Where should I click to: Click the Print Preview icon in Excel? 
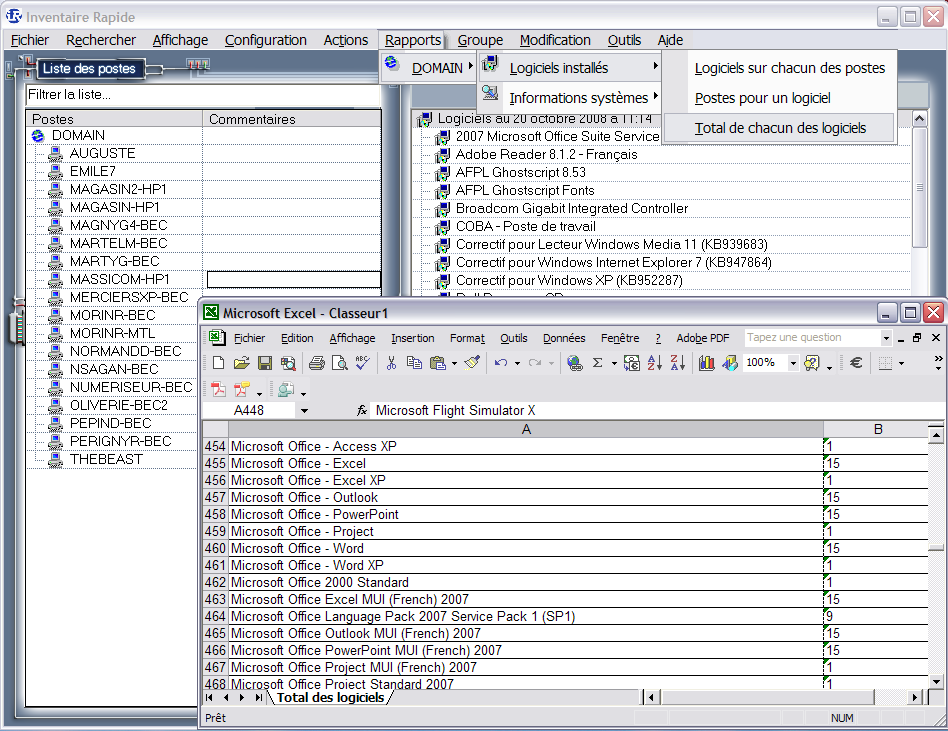click(x=340, y=363)
